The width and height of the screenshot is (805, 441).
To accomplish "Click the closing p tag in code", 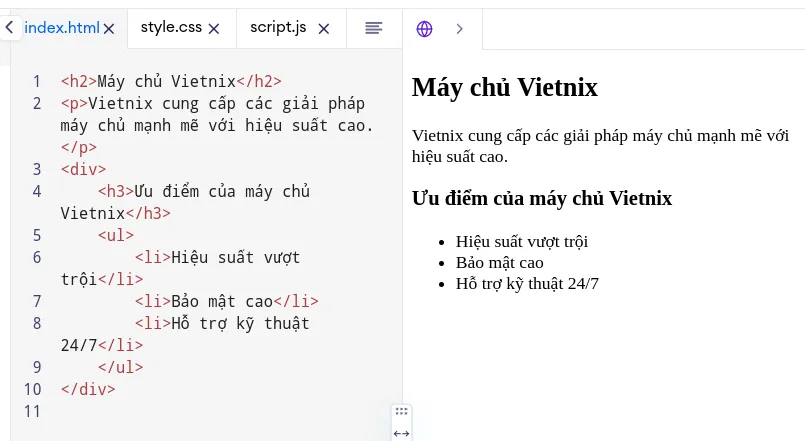I will click(79, 148).
